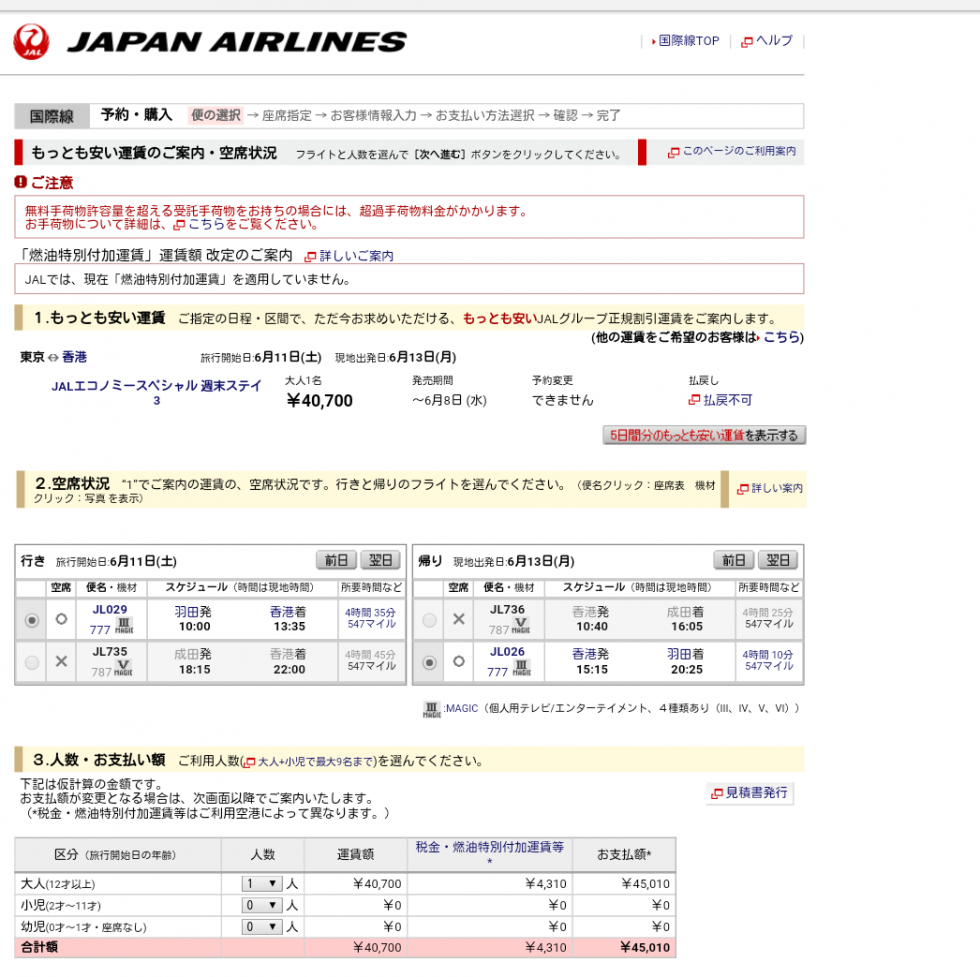The width and height of the screenshot is (980, 977).
Task: Click お客様情報入力 step in progress bar
Action: point(373,116)
